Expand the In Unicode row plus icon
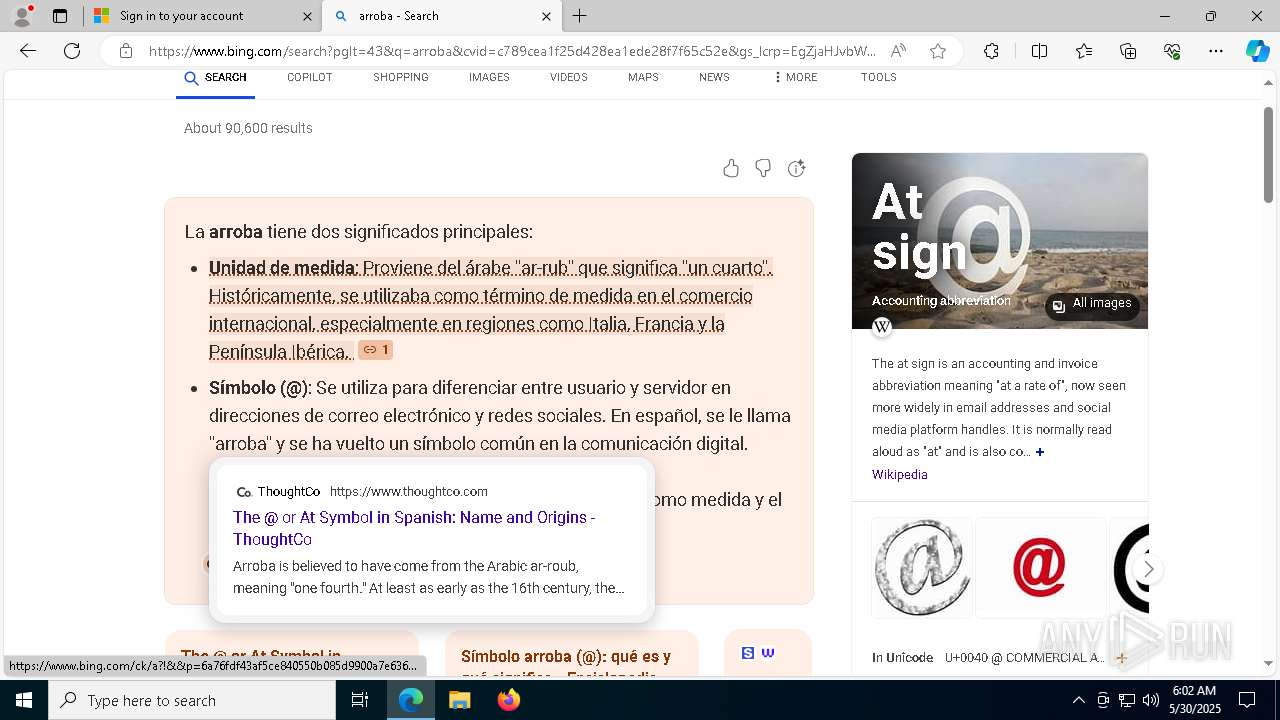The height and width of the screenshot is (720, 1280). 1121,658
